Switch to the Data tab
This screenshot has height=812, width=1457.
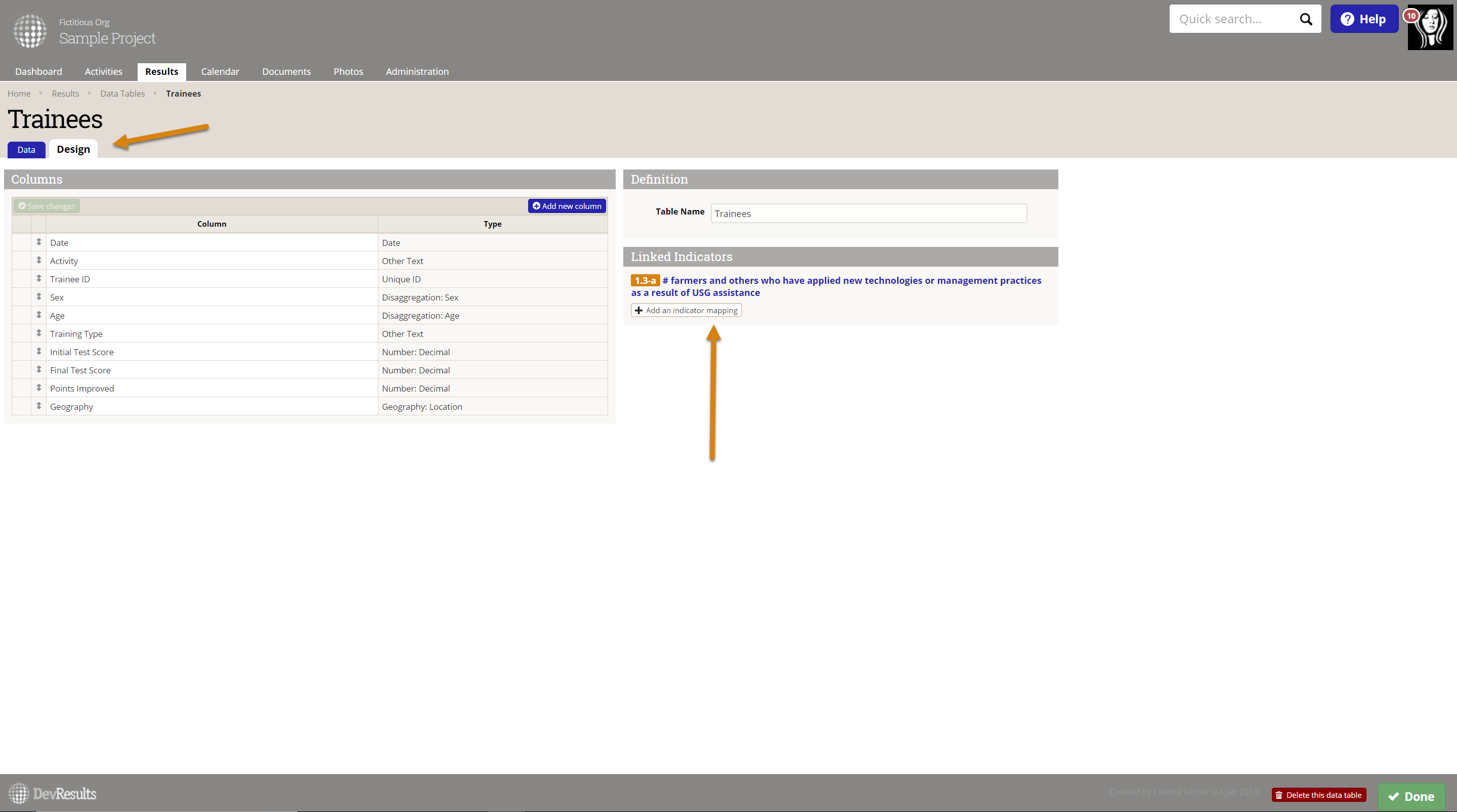point(26,150)
